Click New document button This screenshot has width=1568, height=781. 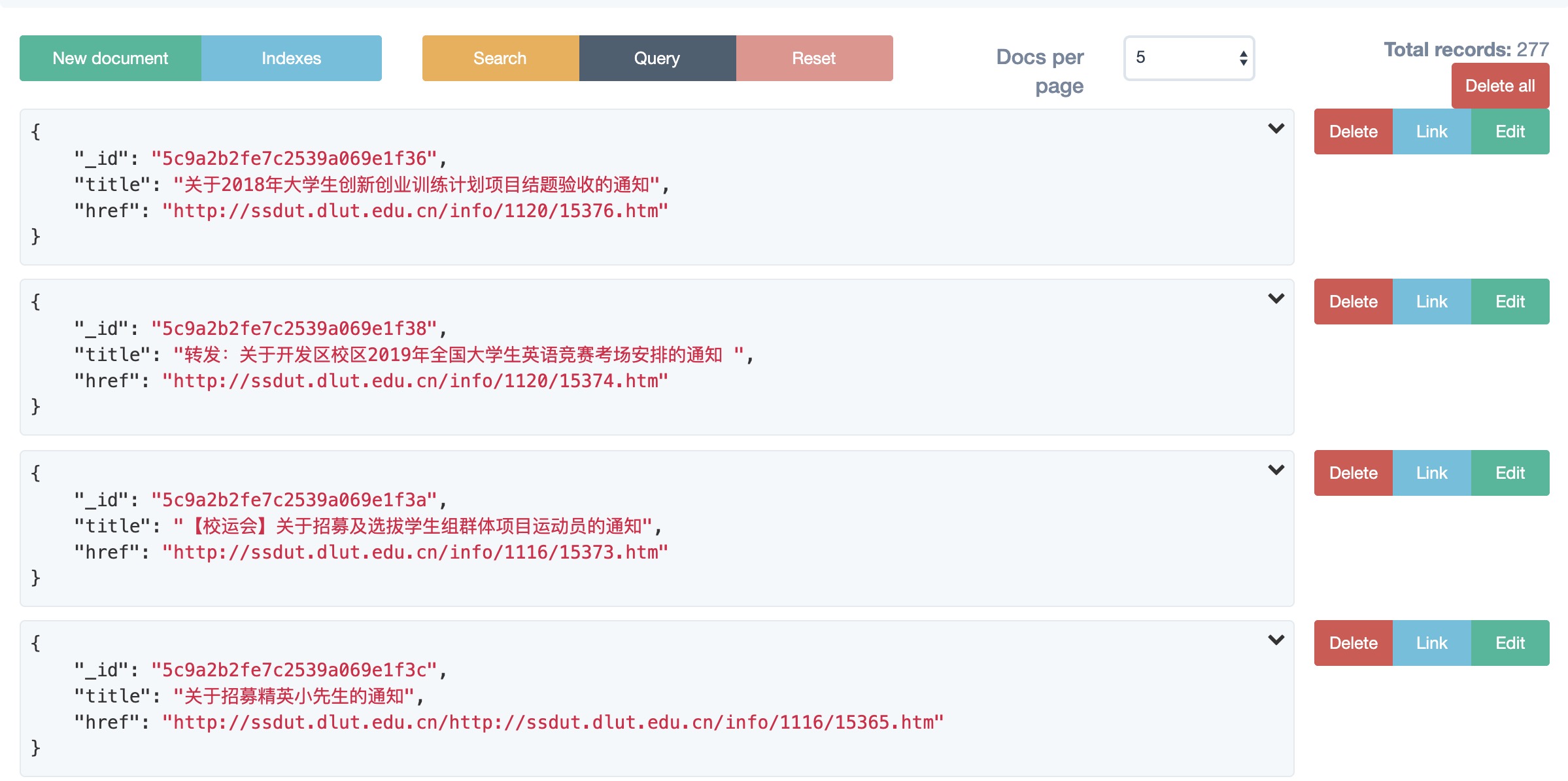click(111, 58)
